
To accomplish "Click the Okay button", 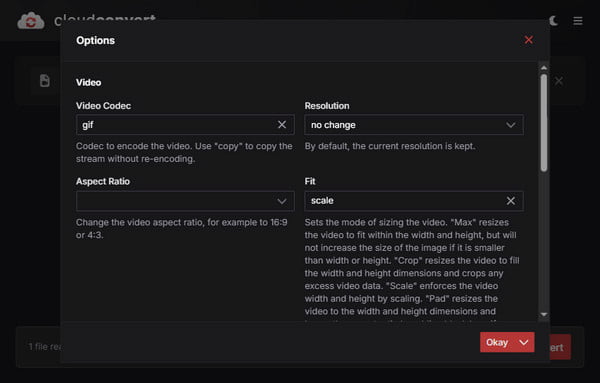I will (x=497, y=342).
